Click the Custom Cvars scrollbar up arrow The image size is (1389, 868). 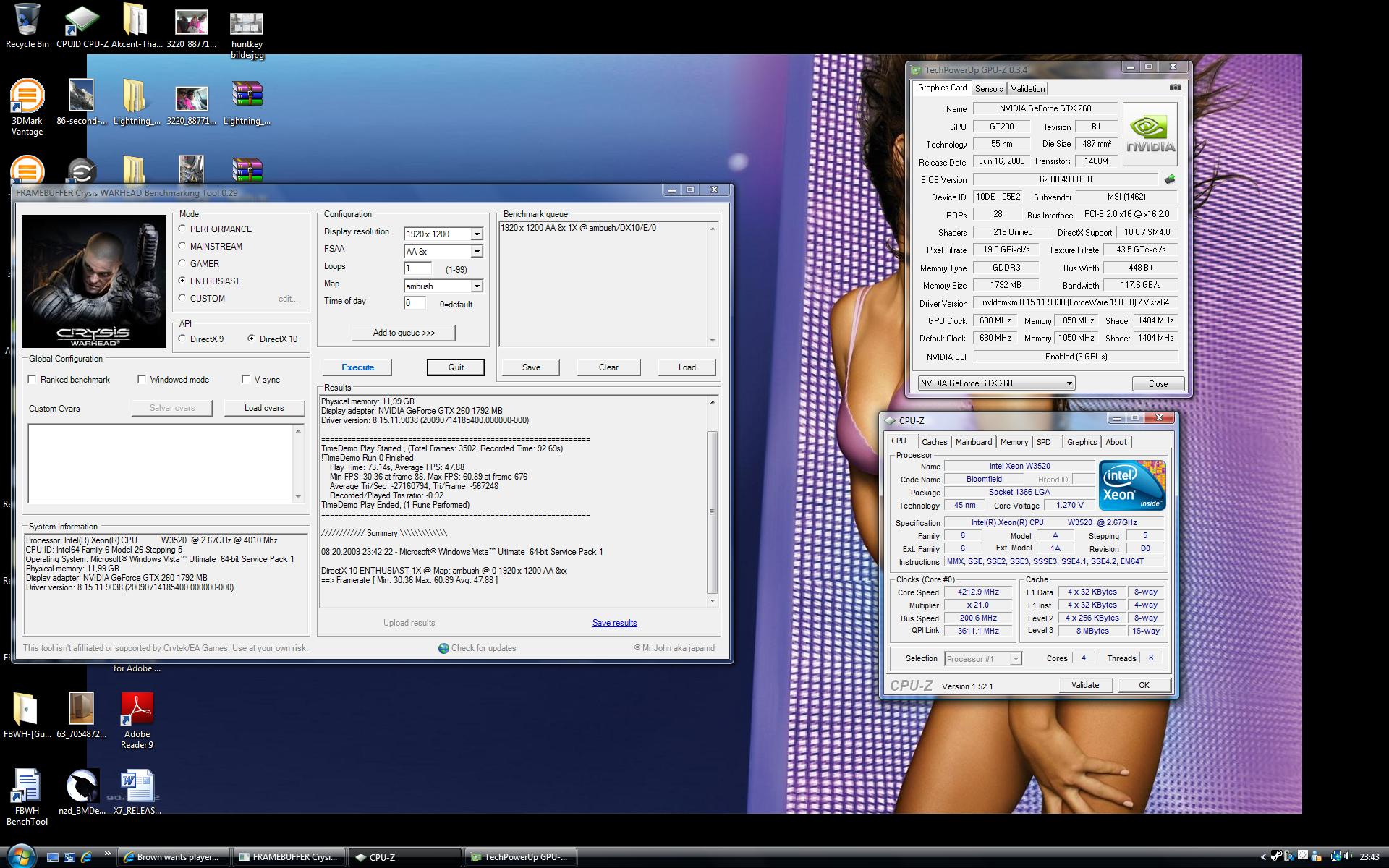point(298,431)
